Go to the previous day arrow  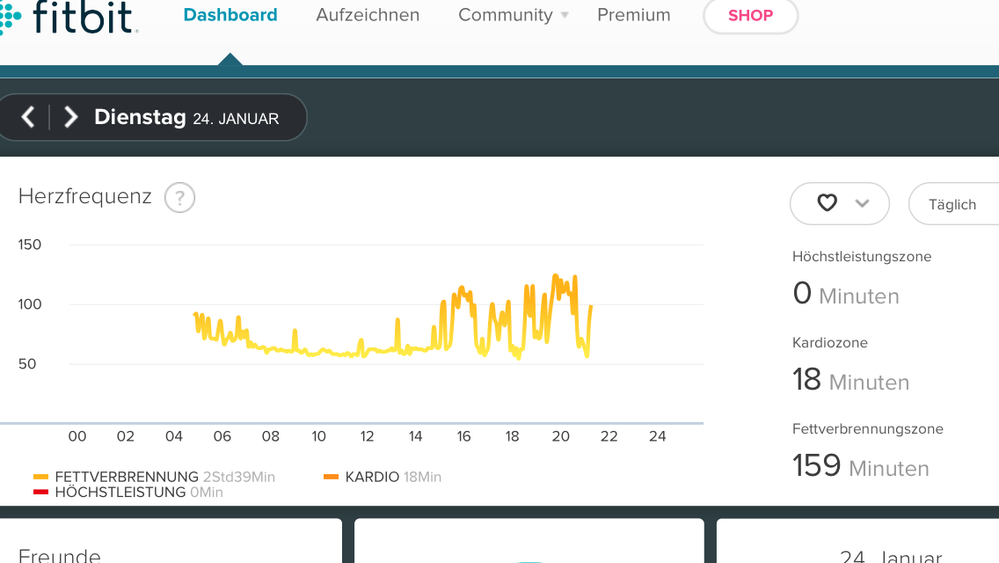[x=28, y=118]
